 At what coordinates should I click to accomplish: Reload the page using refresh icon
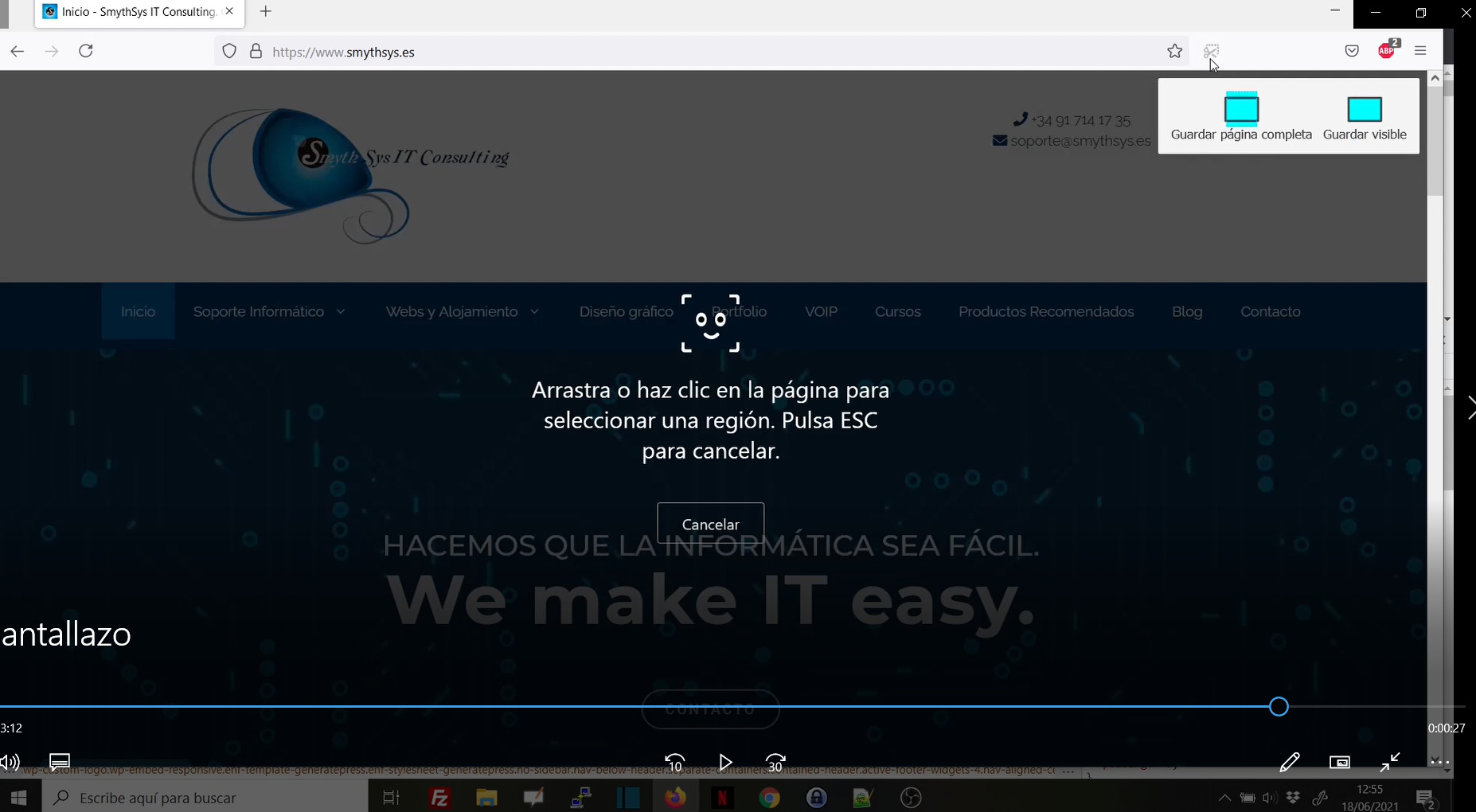coord(86,52)
